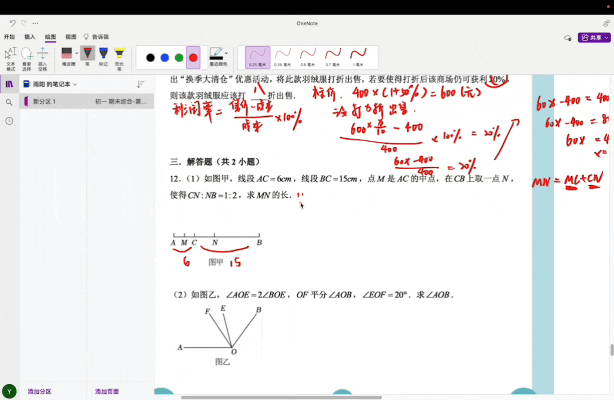Open the green Y account avatar
The height and width of the screenshot is (400, 614).
(x=9, y=391)
